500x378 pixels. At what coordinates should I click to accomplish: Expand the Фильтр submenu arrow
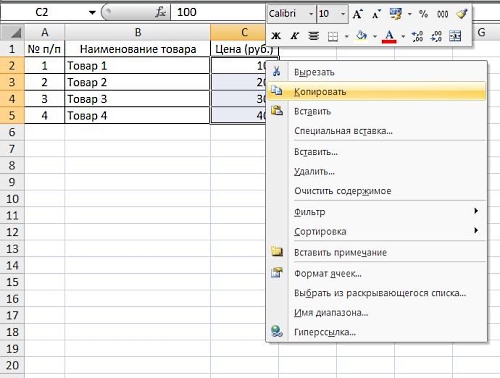tap(476, 211)
